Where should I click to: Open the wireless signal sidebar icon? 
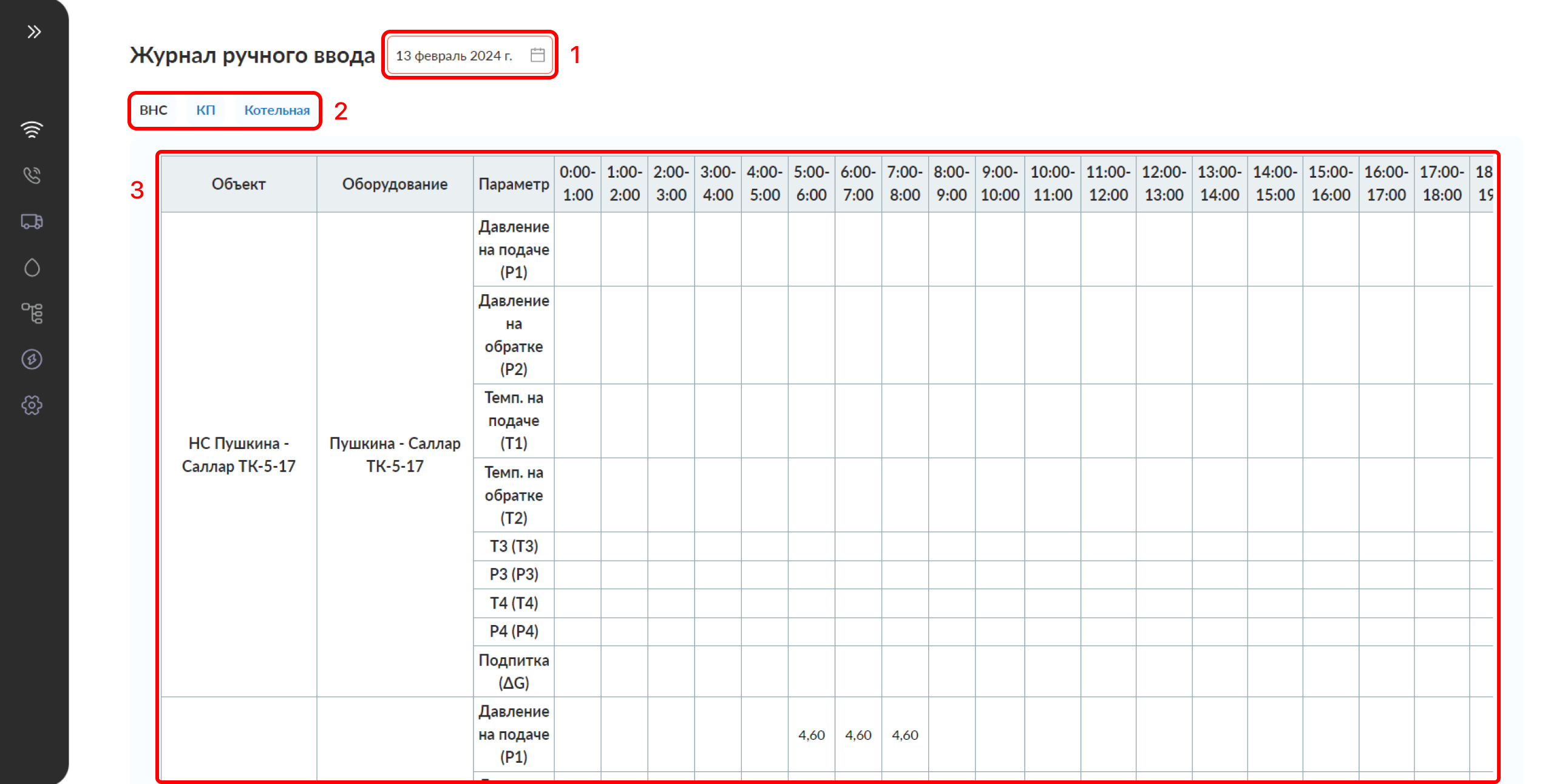(x=32, y=129)
